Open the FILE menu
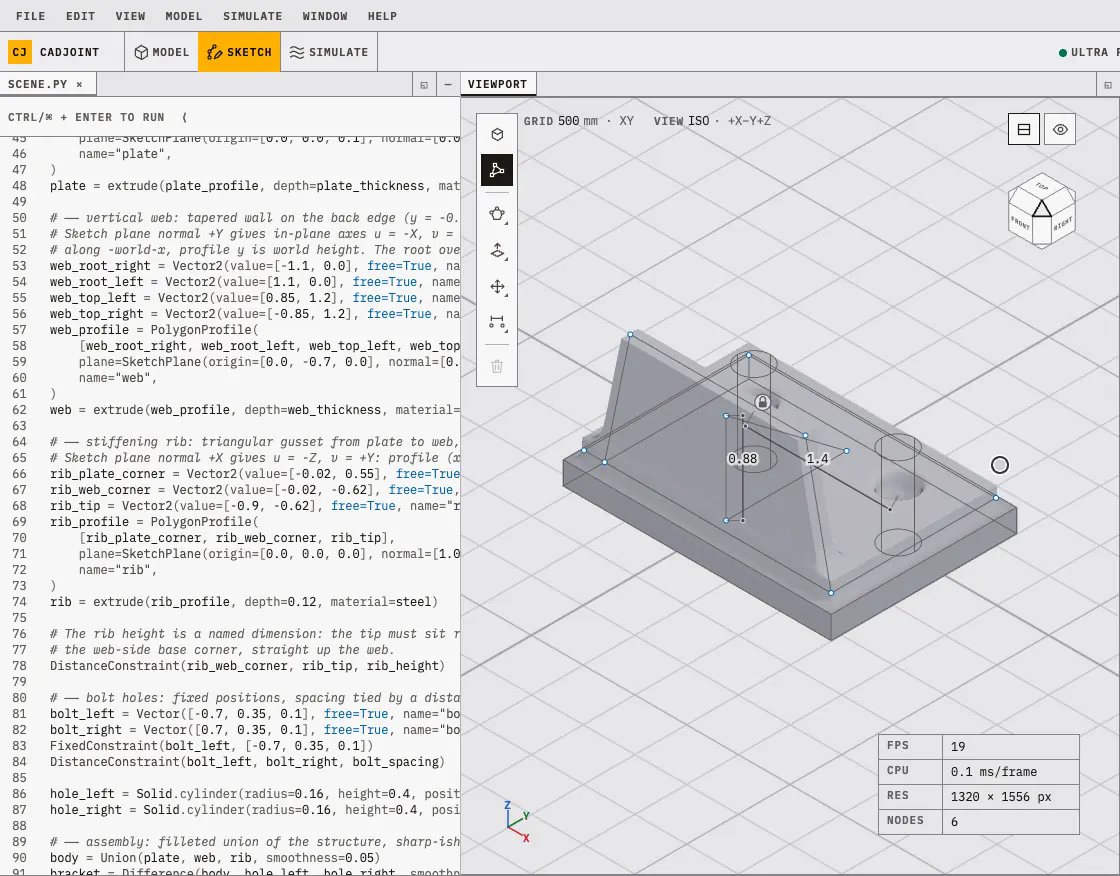The width and height of the screenshot is (1120, 876). pyautogui.click(x=31, y=16)
